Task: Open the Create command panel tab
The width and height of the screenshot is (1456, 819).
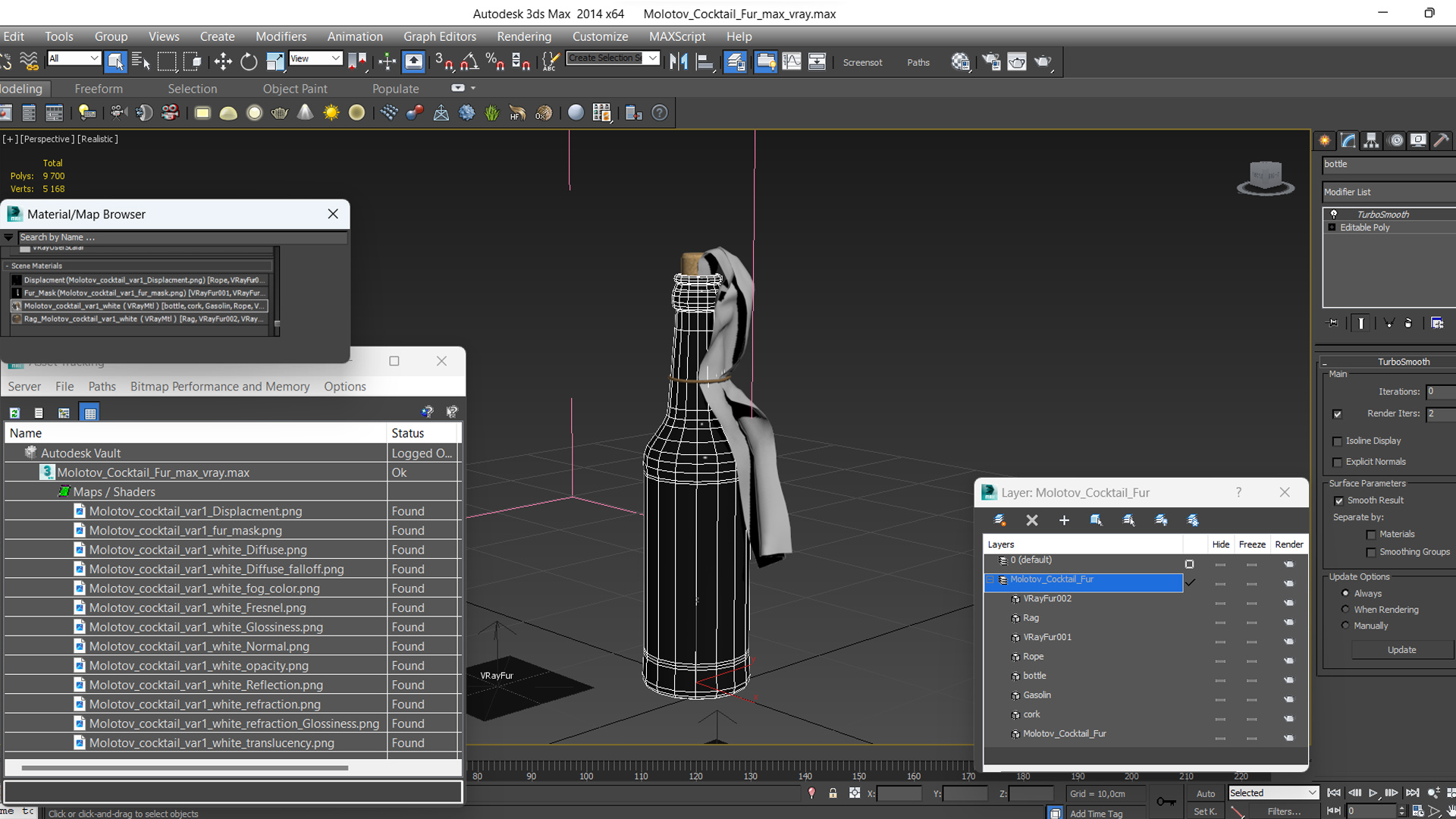Action: 1325,140
